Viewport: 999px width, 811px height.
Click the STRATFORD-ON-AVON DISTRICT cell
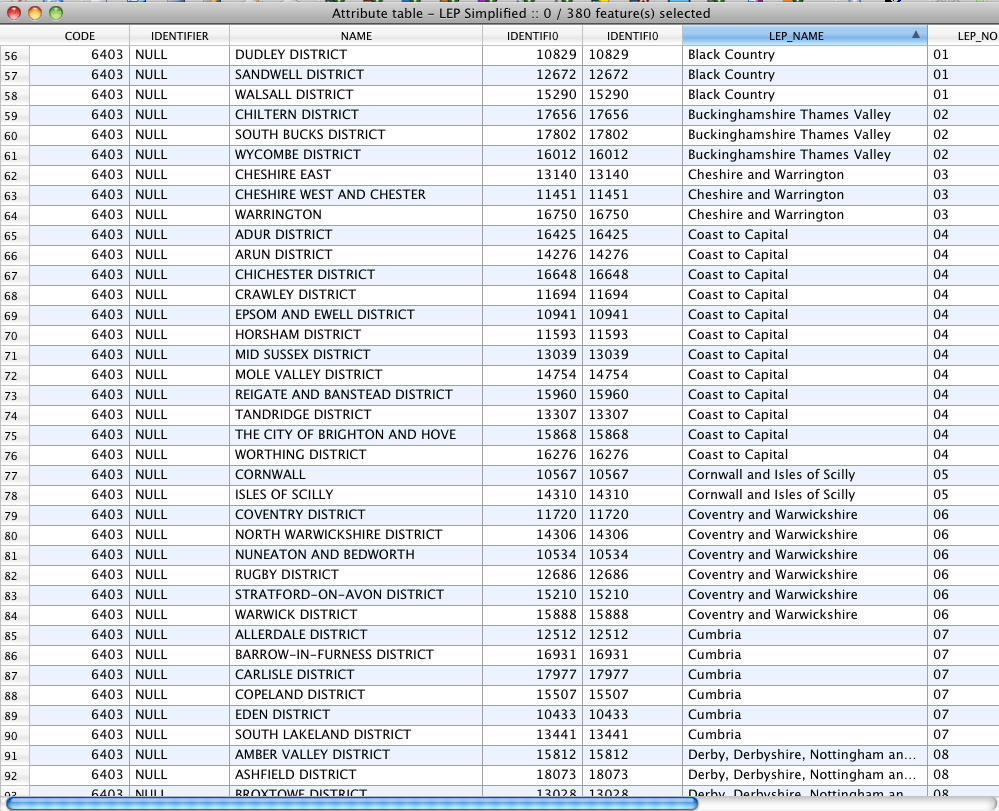pyautogui.click(x=339, y=595)
